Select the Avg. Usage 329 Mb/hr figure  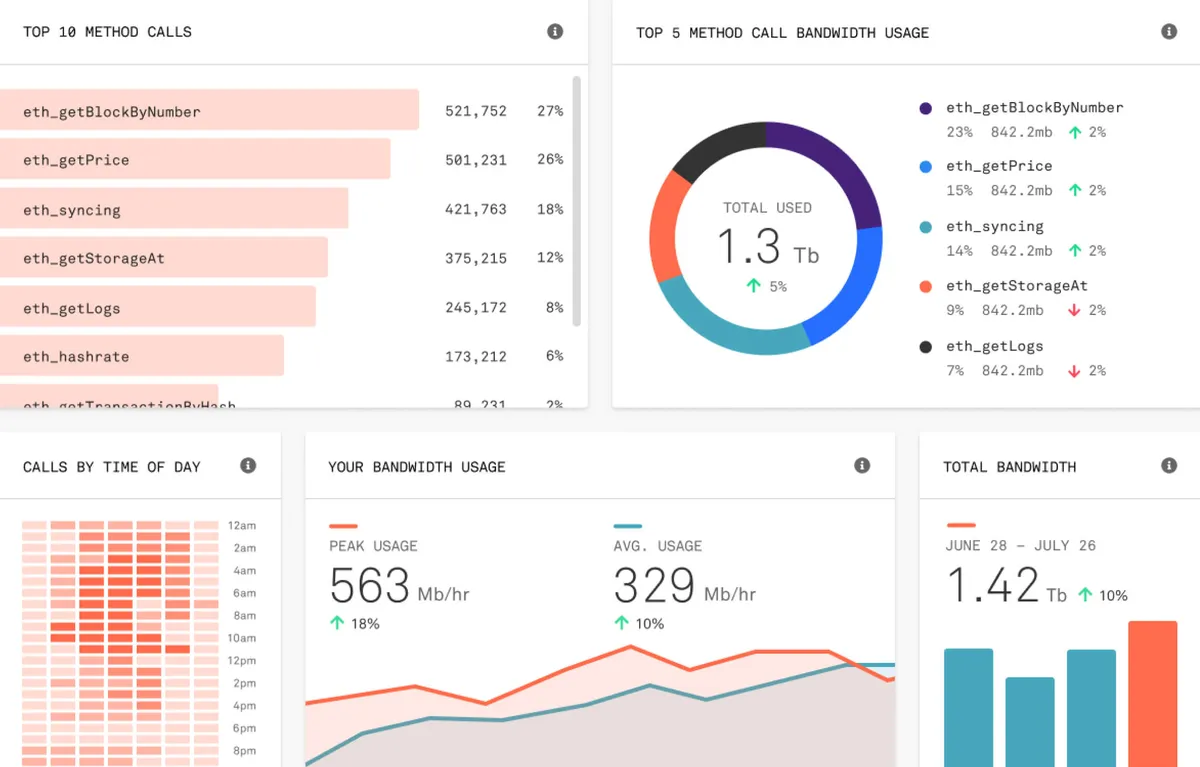click(684, 586)
